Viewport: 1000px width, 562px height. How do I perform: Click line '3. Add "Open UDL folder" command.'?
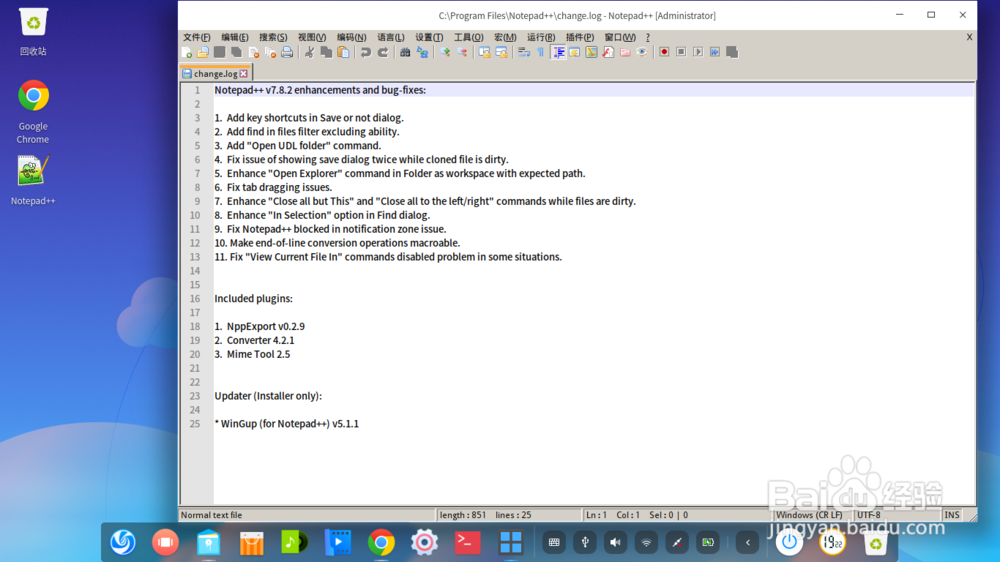click(x=297, y=145)
